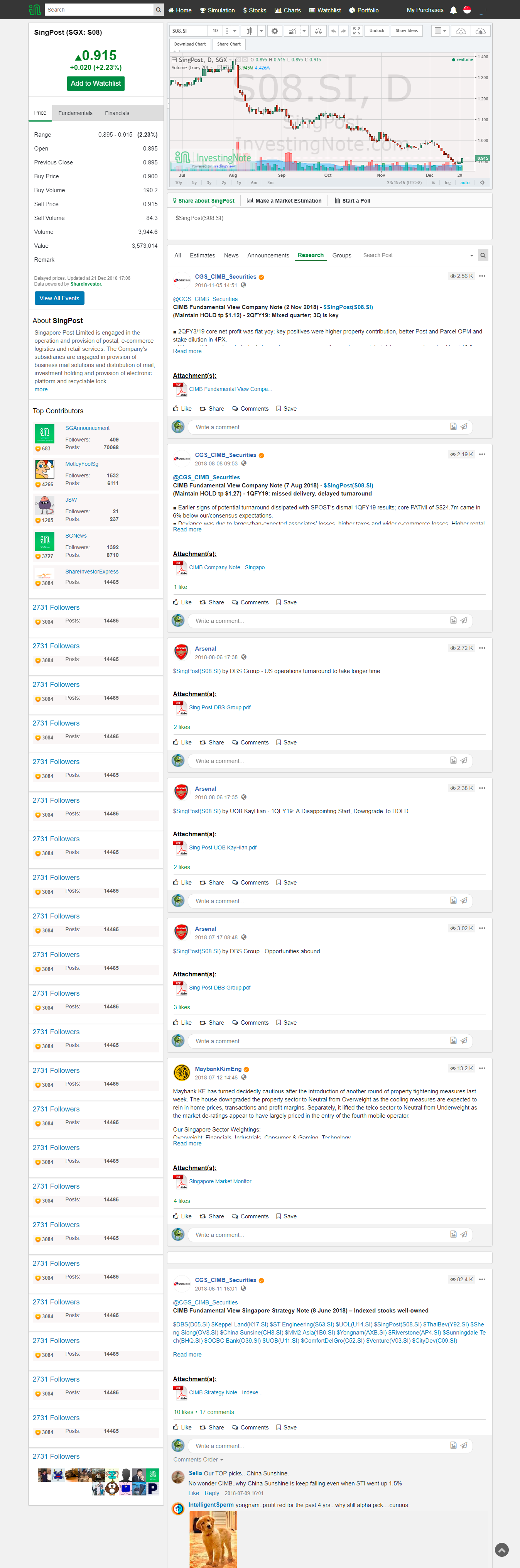Switch to the Fundamentals tab

75,113
